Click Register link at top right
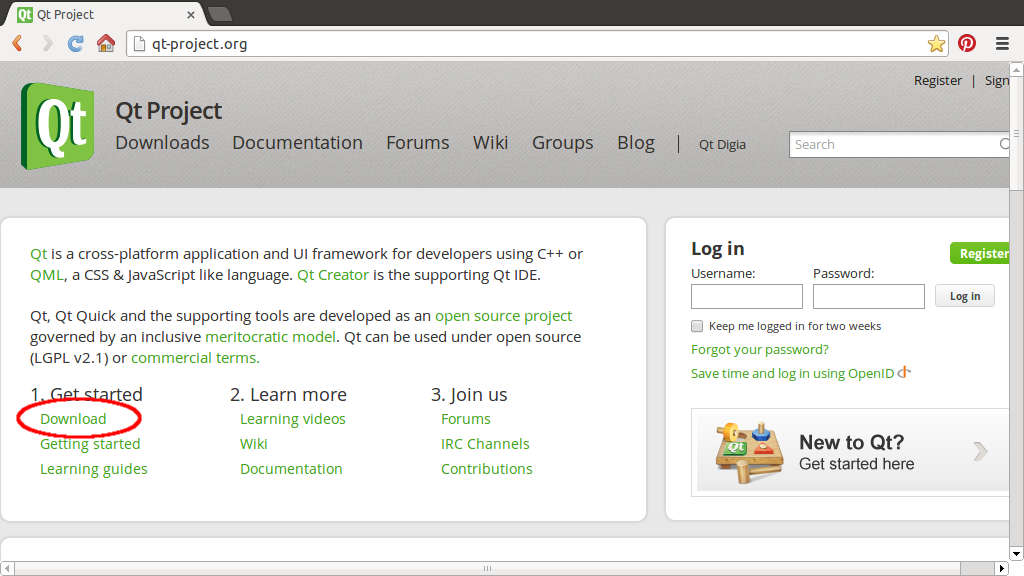 (x=938, y=80)
